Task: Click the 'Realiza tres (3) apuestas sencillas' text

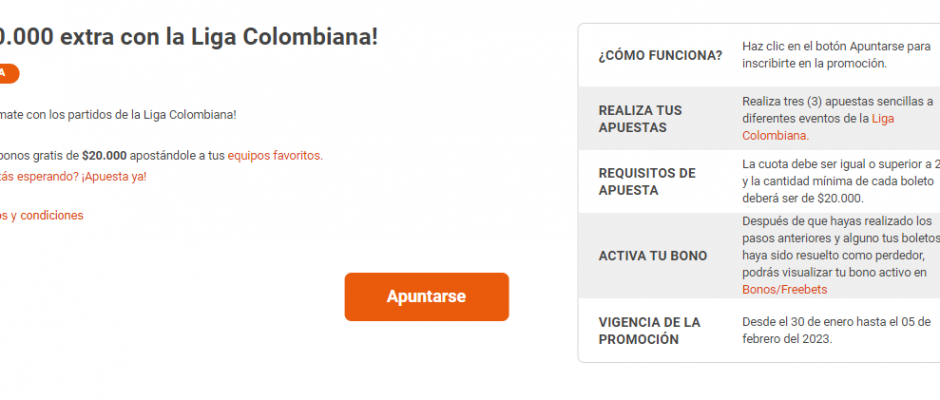Action: (x=837, y=101)
